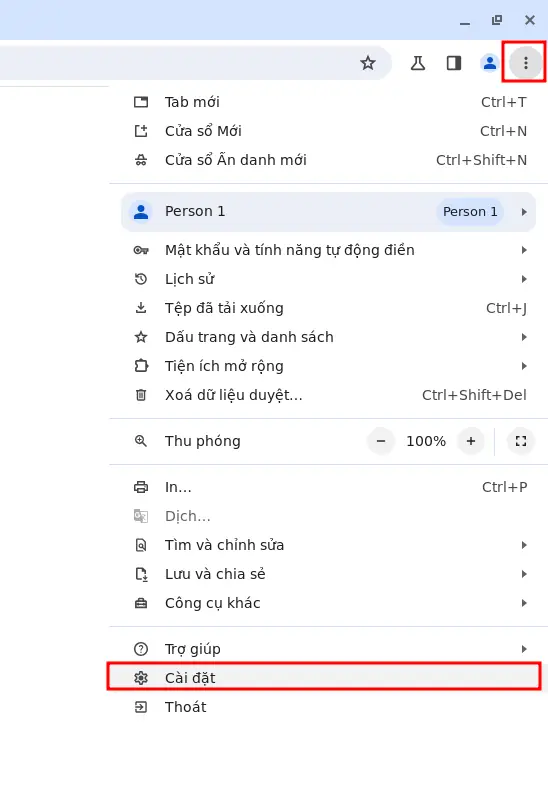
Task: Click the Lưu và chia sẻ file icon
Action: (141, 574)
